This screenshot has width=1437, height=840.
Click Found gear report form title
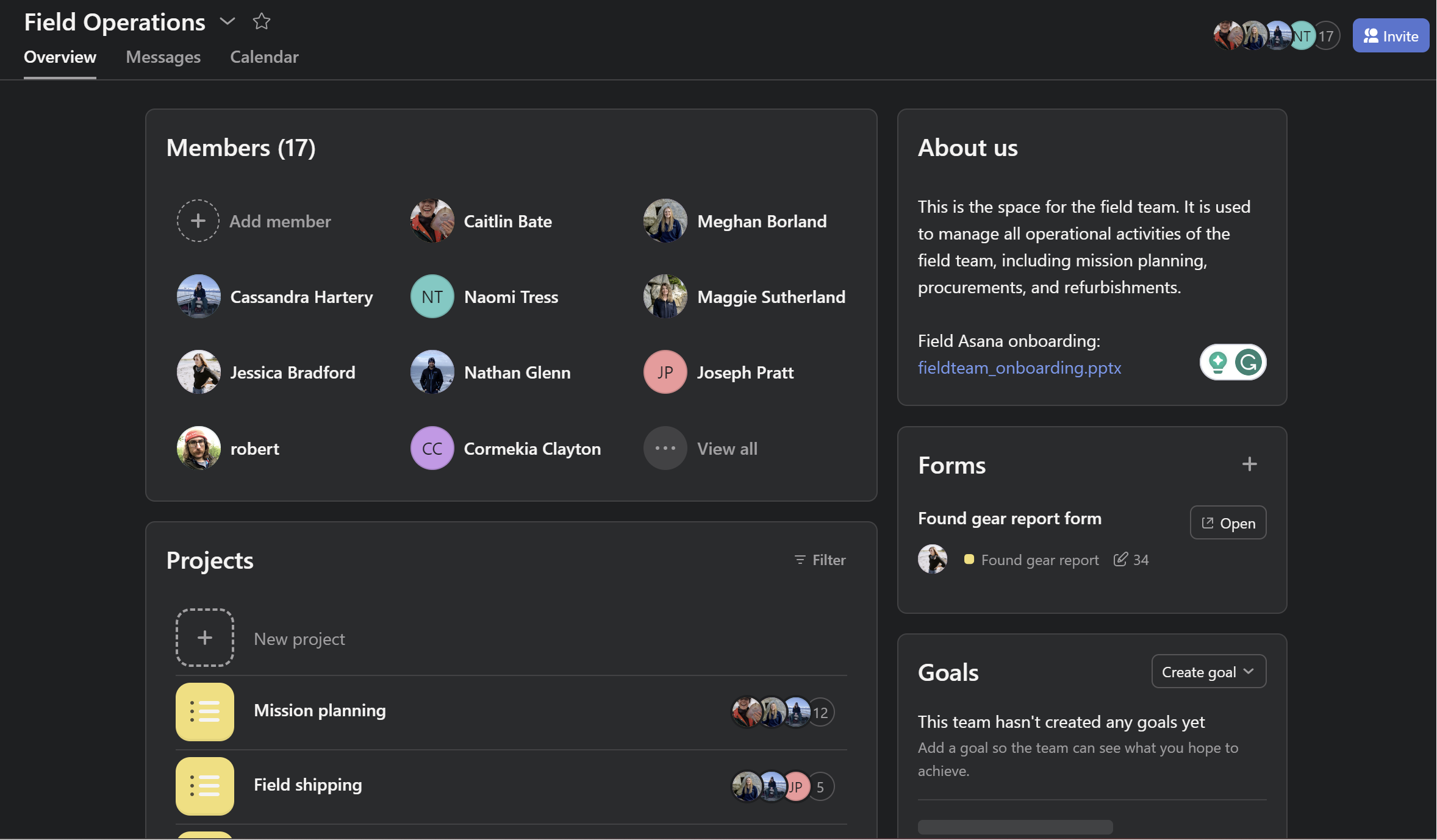point(1009,518)
